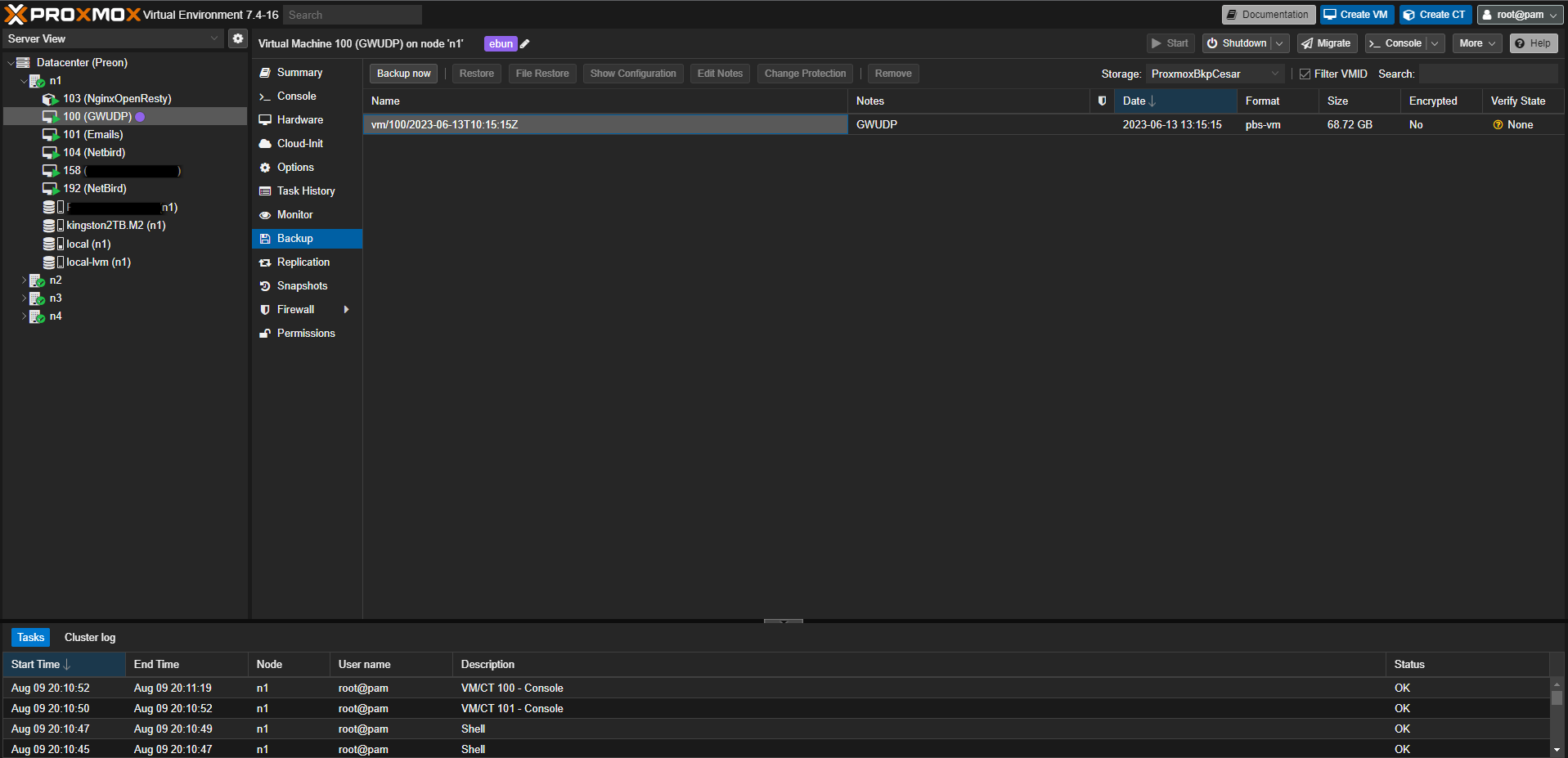Open the Documentation button
Image resolution: width=1568 pixels, height=758 pixels.
[x=1268, y=15]
